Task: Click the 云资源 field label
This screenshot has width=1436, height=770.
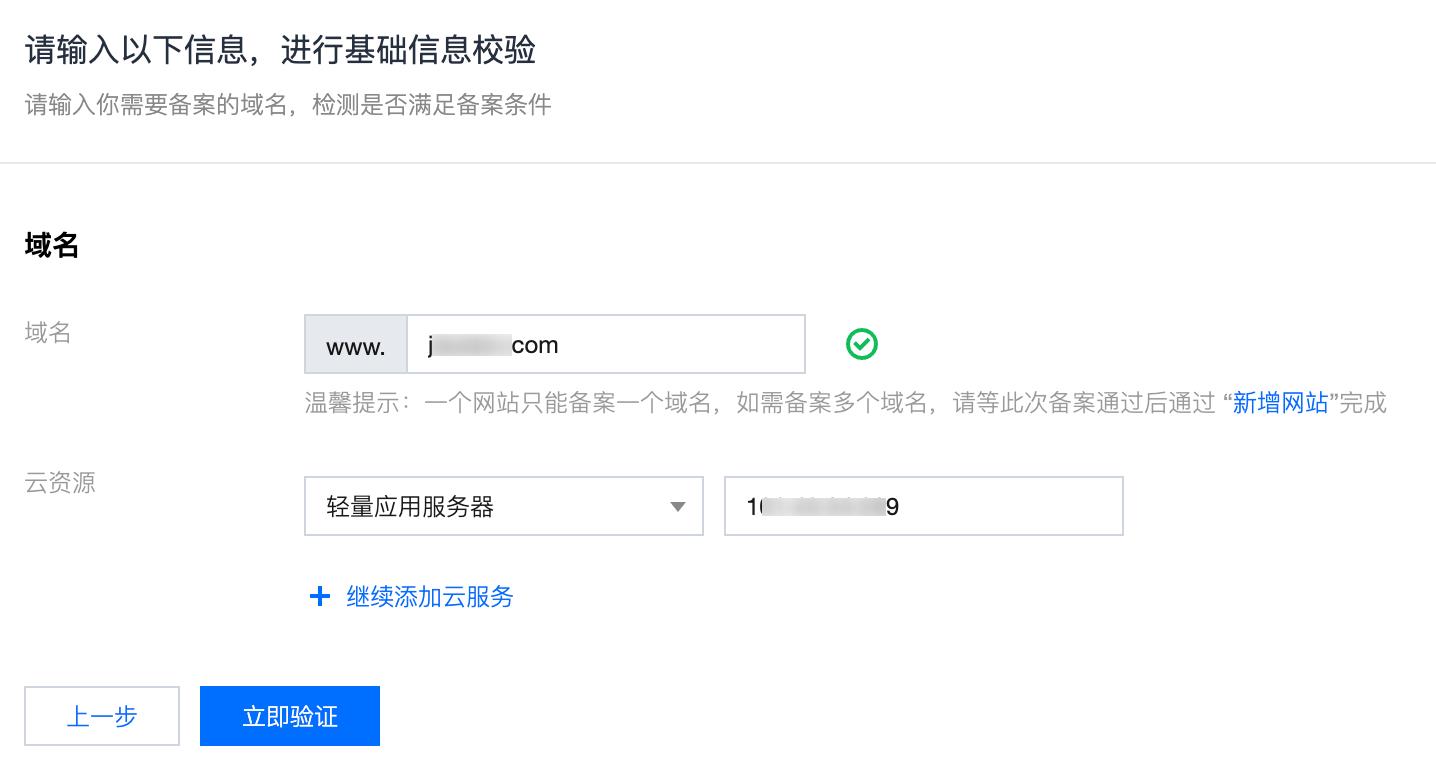Action: (x=60, y=483)
